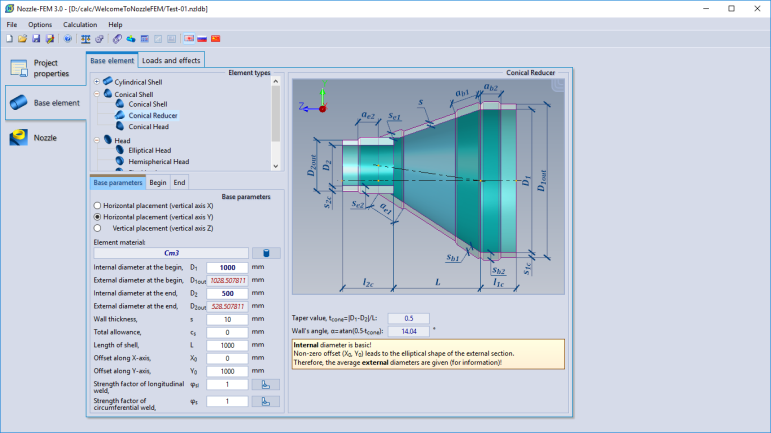This screenshot has height=433, width=771.
Task: Click the calculation table toolbar icon
Action: (x=145, y=39)
